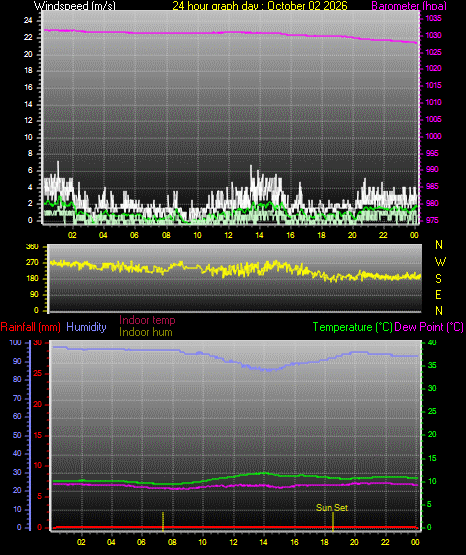Click the green 40 value on temperature axis

[432, 343]
